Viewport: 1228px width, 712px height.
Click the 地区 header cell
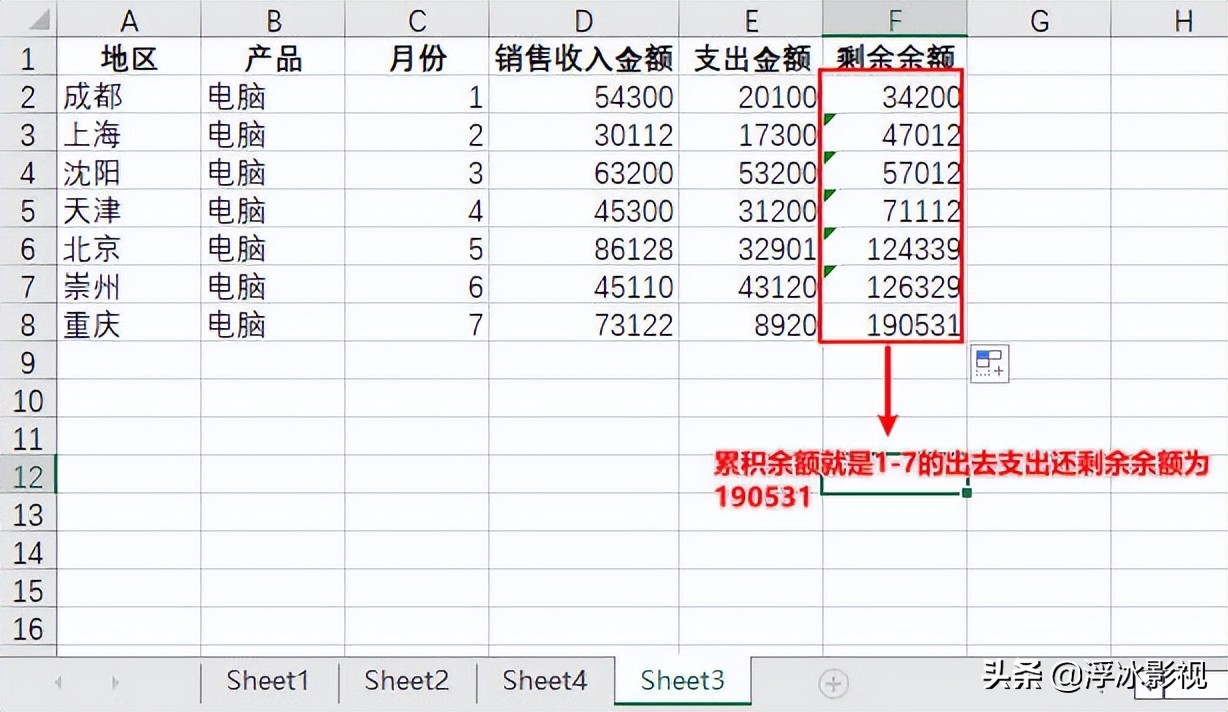[129, 59]
